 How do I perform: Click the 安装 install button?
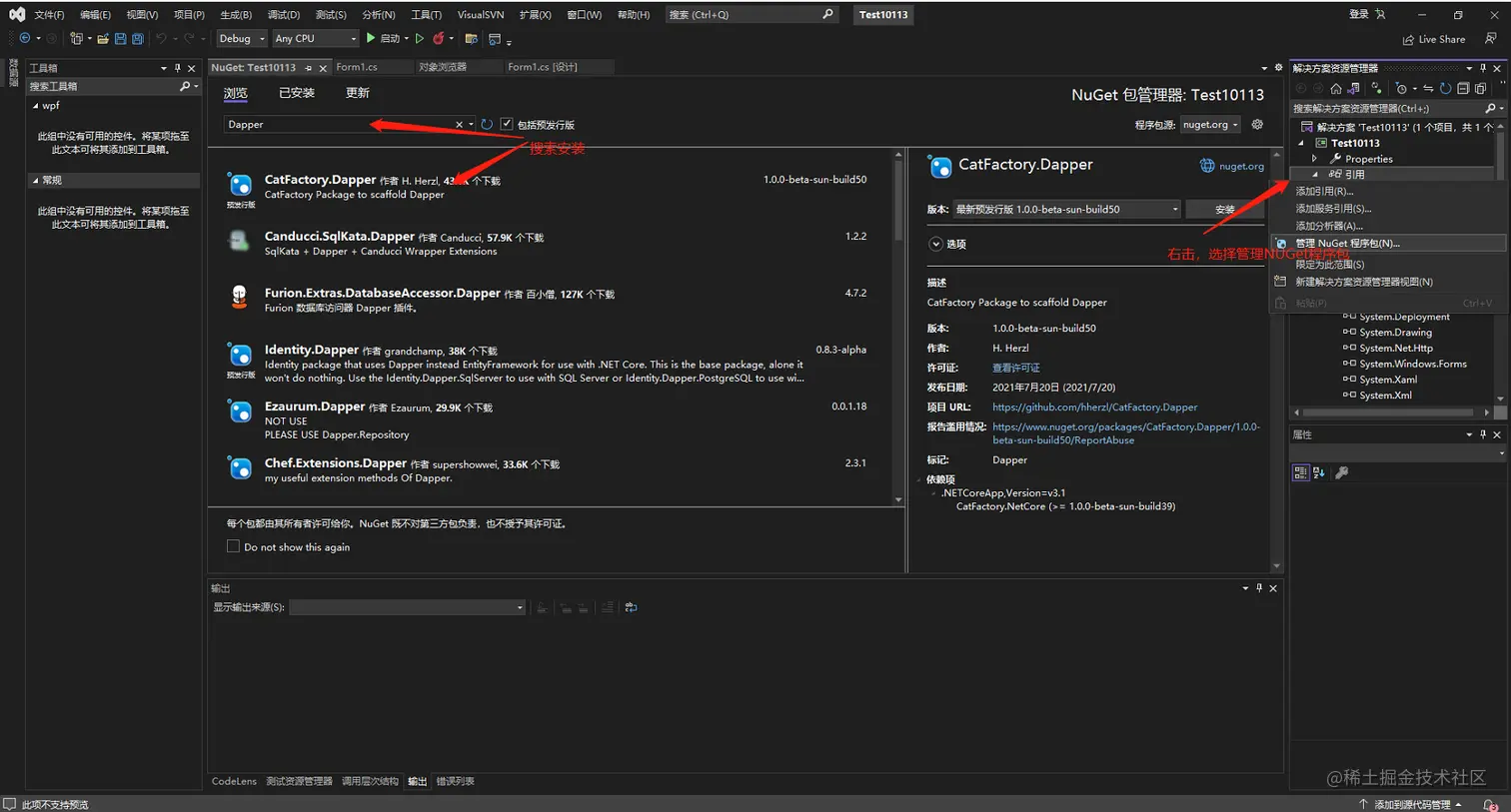(x=1225, y=210)
